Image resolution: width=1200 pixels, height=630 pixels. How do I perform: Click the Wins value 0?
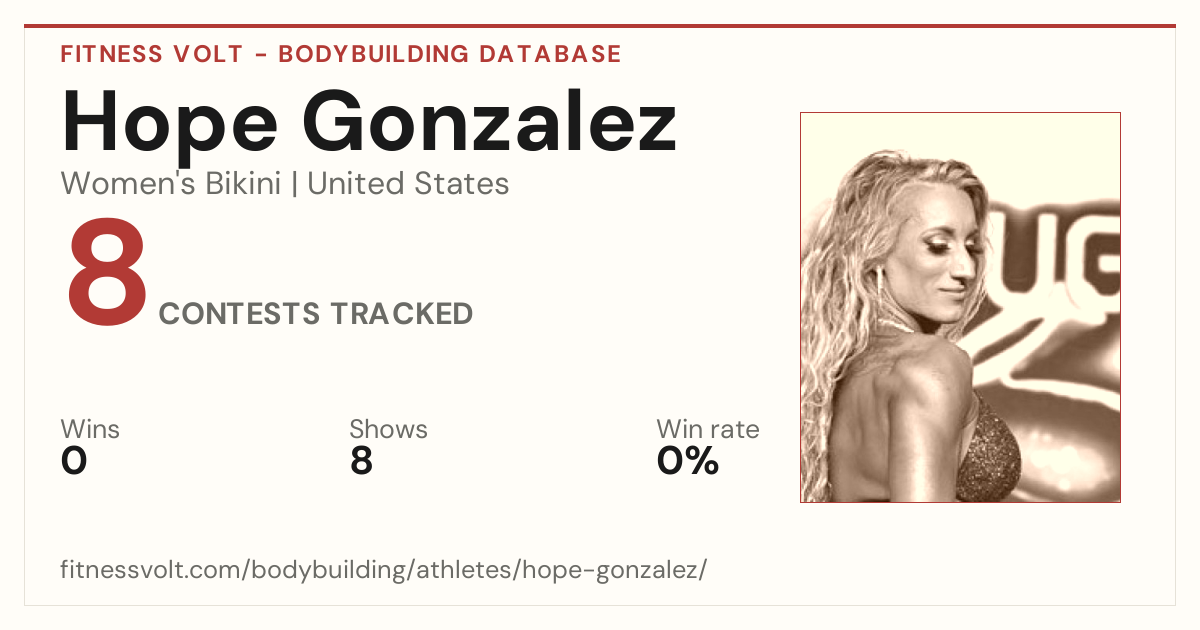pyautogui.click(x=74, y=461)
